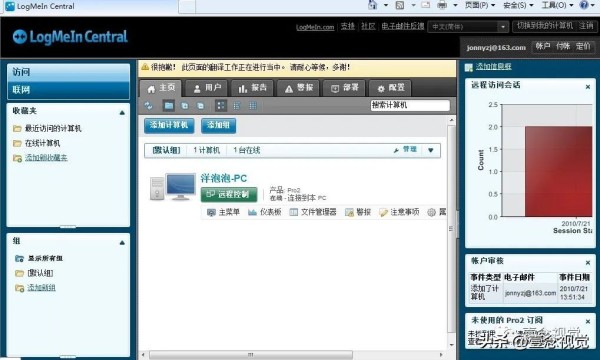Screen dimensions: 600x360
Task: Click 注销 to log out
Action: [x=586, y=26]
